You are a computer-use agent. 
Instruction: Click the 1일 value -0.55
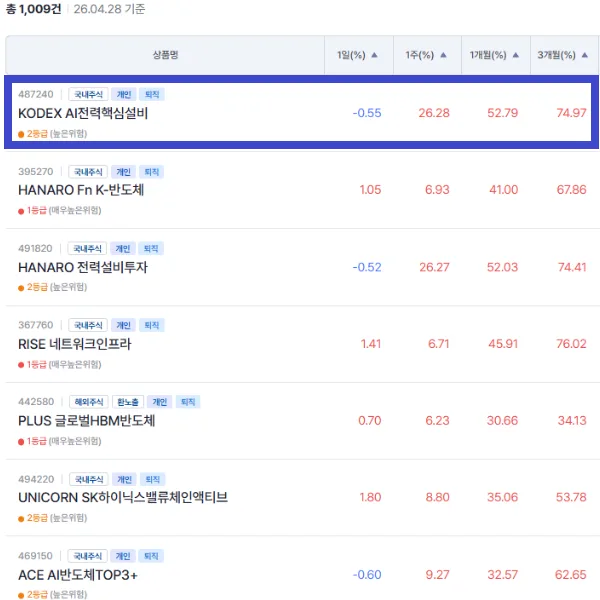coord(367,113)
